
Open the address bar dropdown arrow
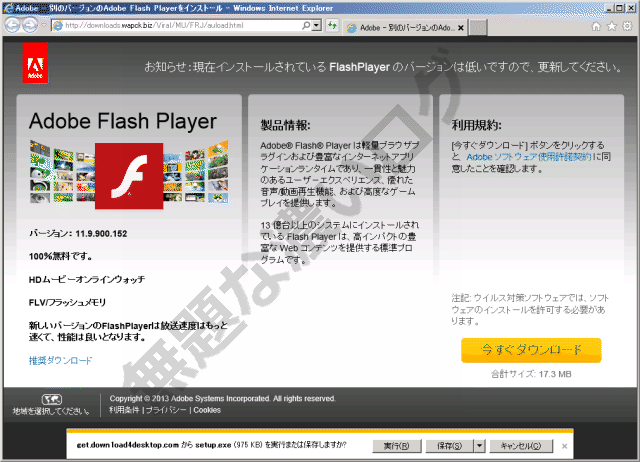316,25
